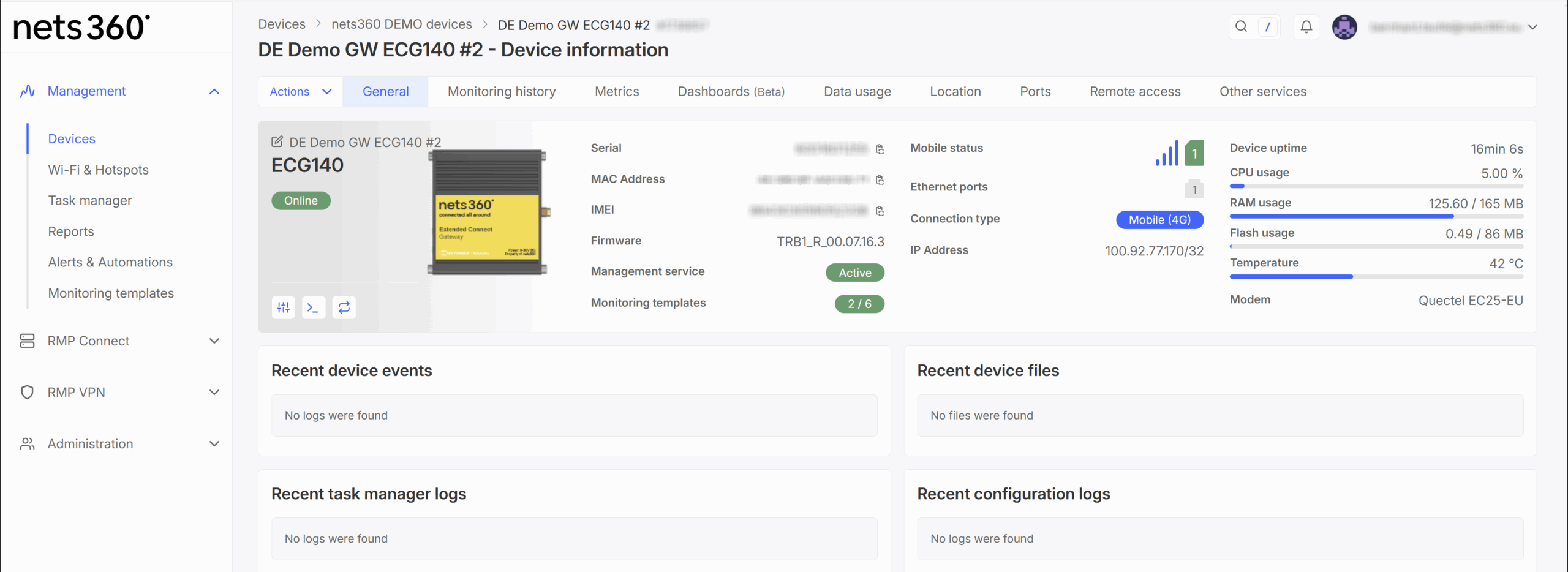The height and width of the screenshot is (572, 1568).
Task: Click the green SIM slot 1 icon
Action: coord(1194,153)
